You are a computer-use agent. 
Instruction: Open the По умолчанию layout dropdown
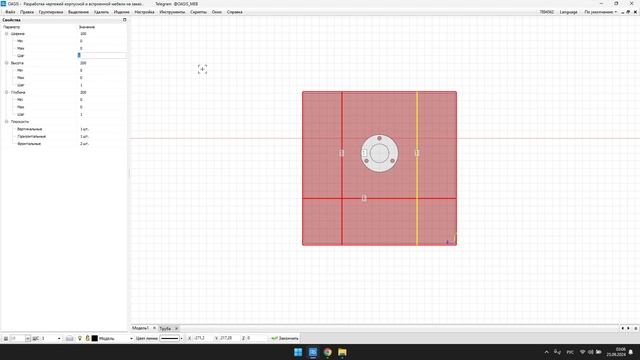[600, 12]
